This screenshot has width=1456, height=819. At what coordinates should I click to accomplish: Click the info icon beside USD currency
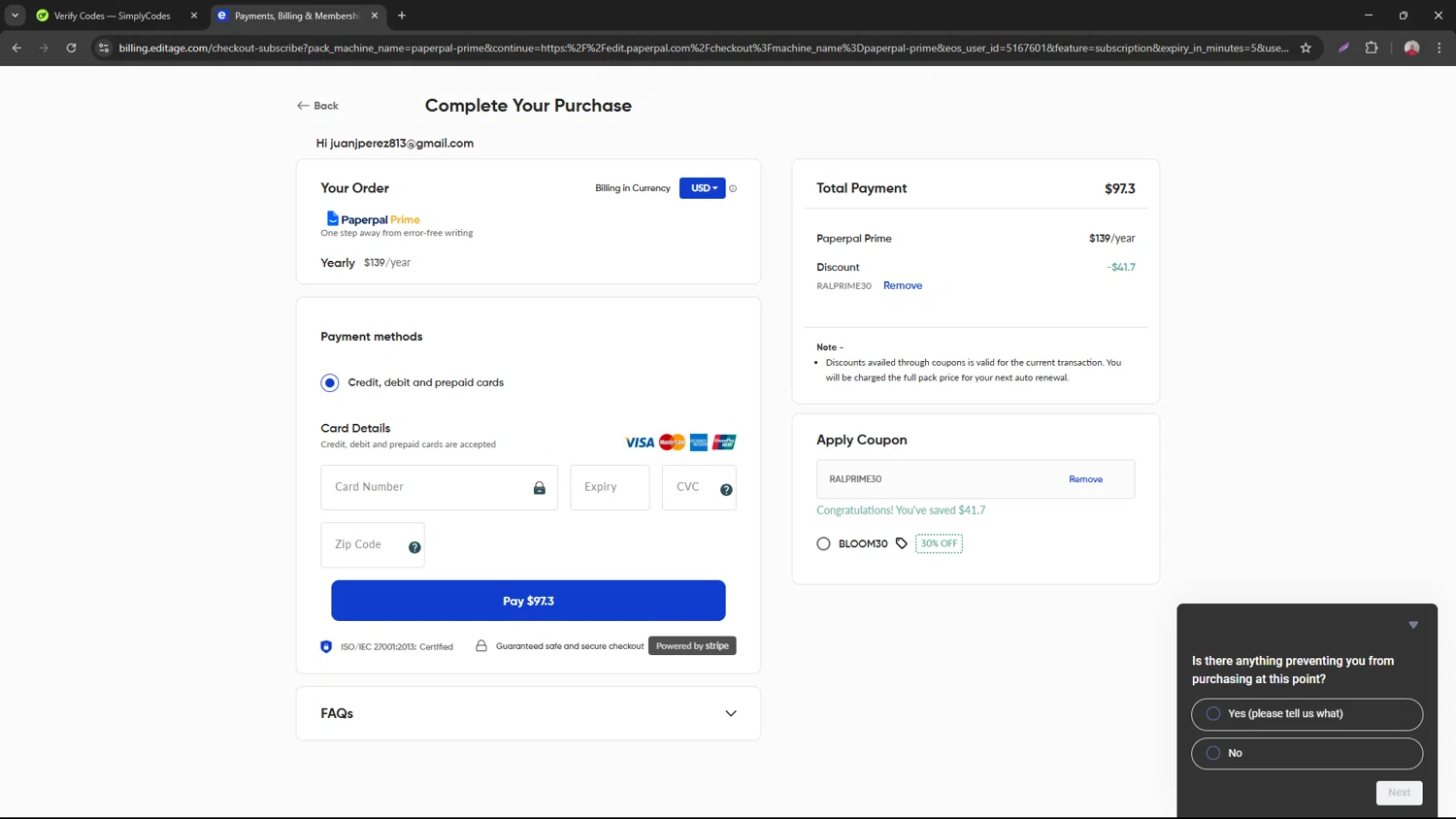[x=733, y=188]
